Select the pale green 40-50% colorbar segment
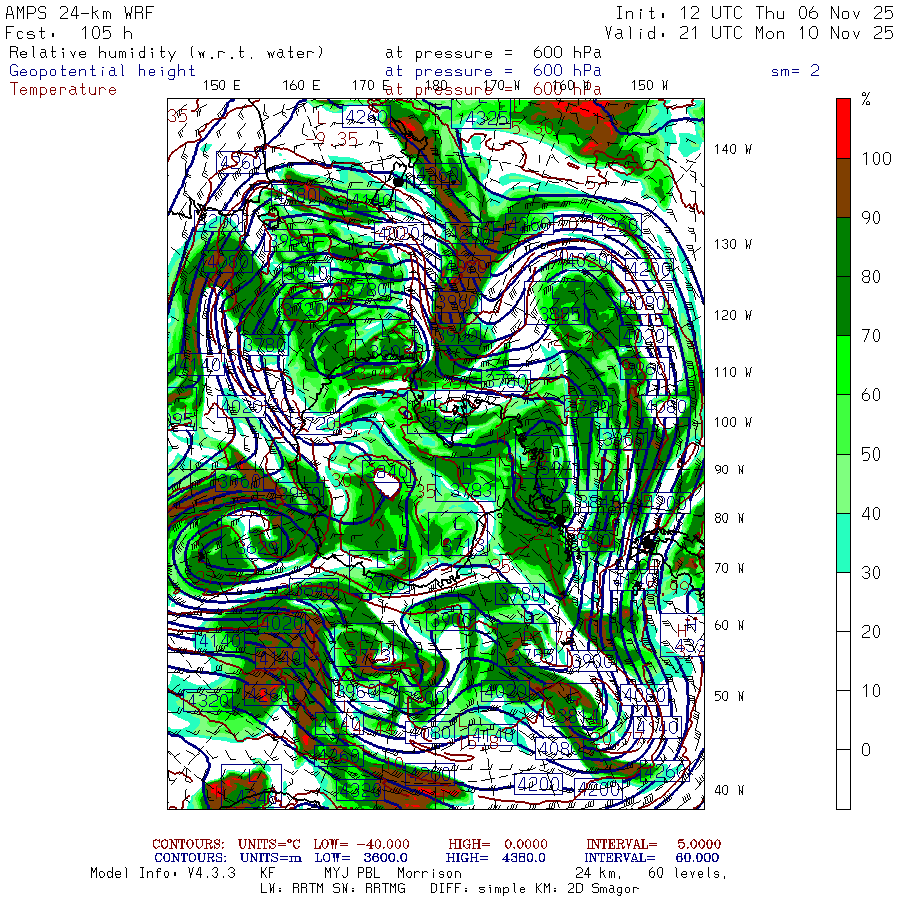The width and height of the screenshot is (900, 900). tap(843, 484)
